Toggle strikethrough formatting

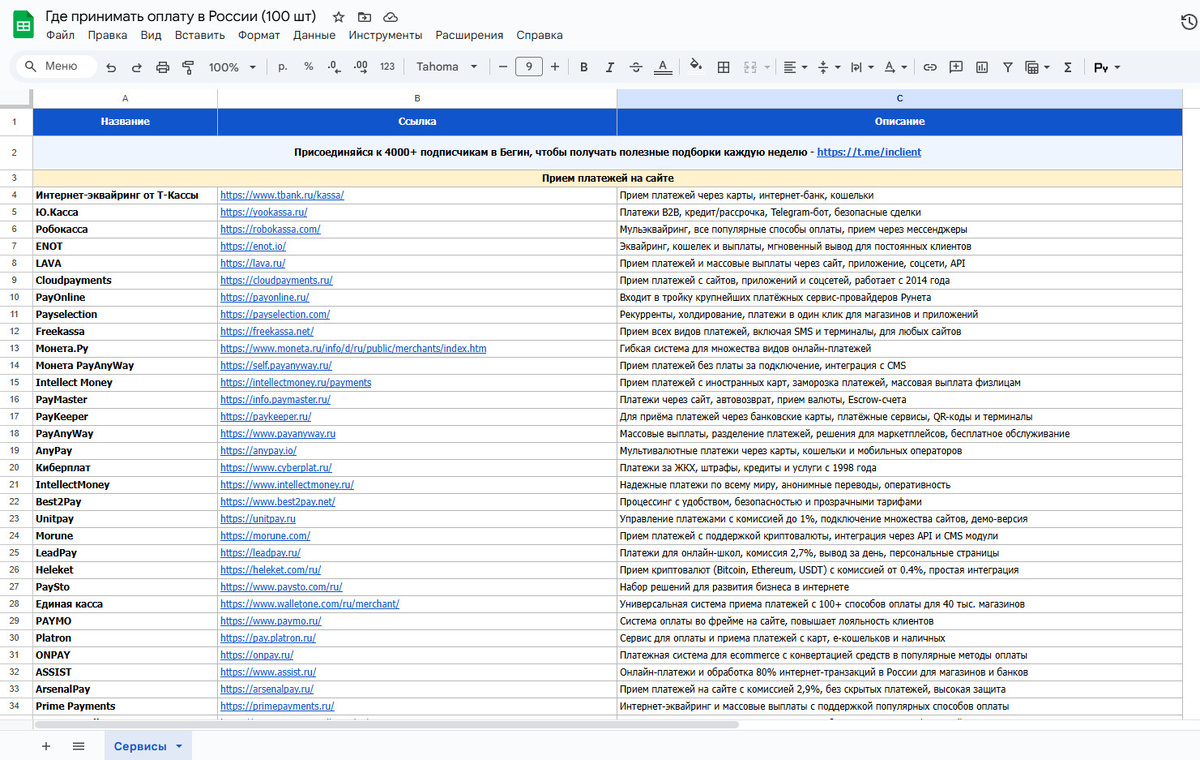tap(636, 67)
